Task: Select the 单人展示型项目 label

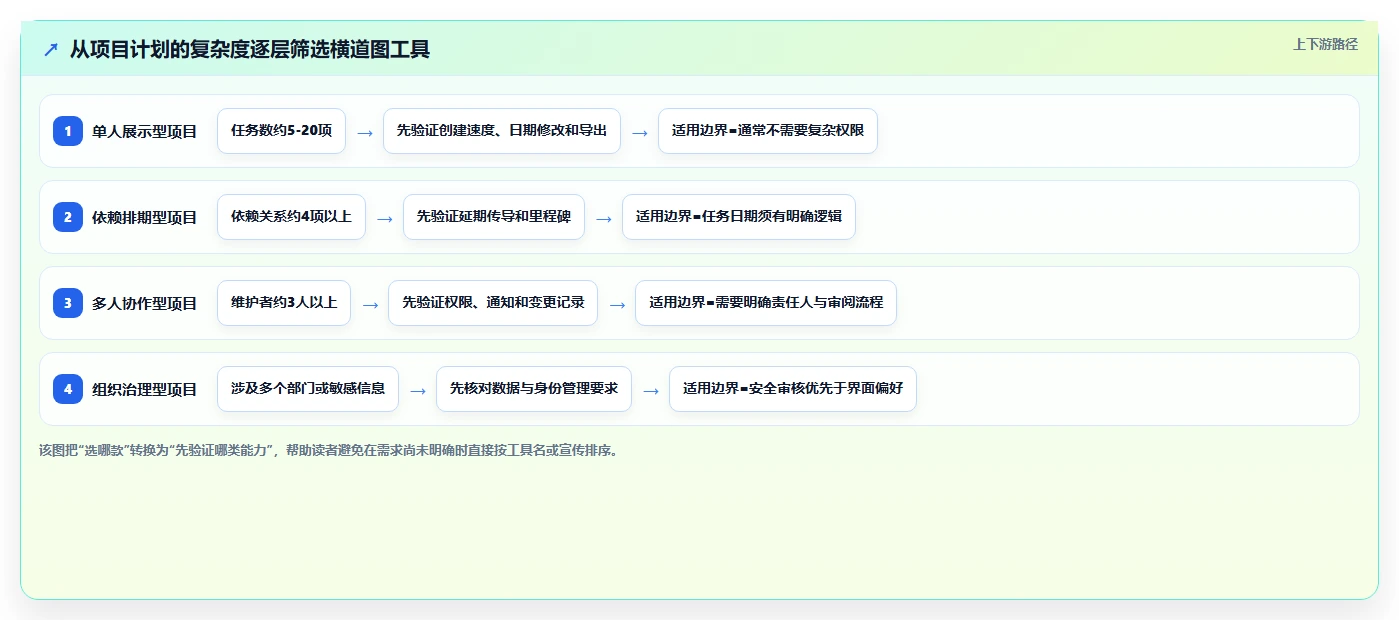Action: click(x=145, y=131)
